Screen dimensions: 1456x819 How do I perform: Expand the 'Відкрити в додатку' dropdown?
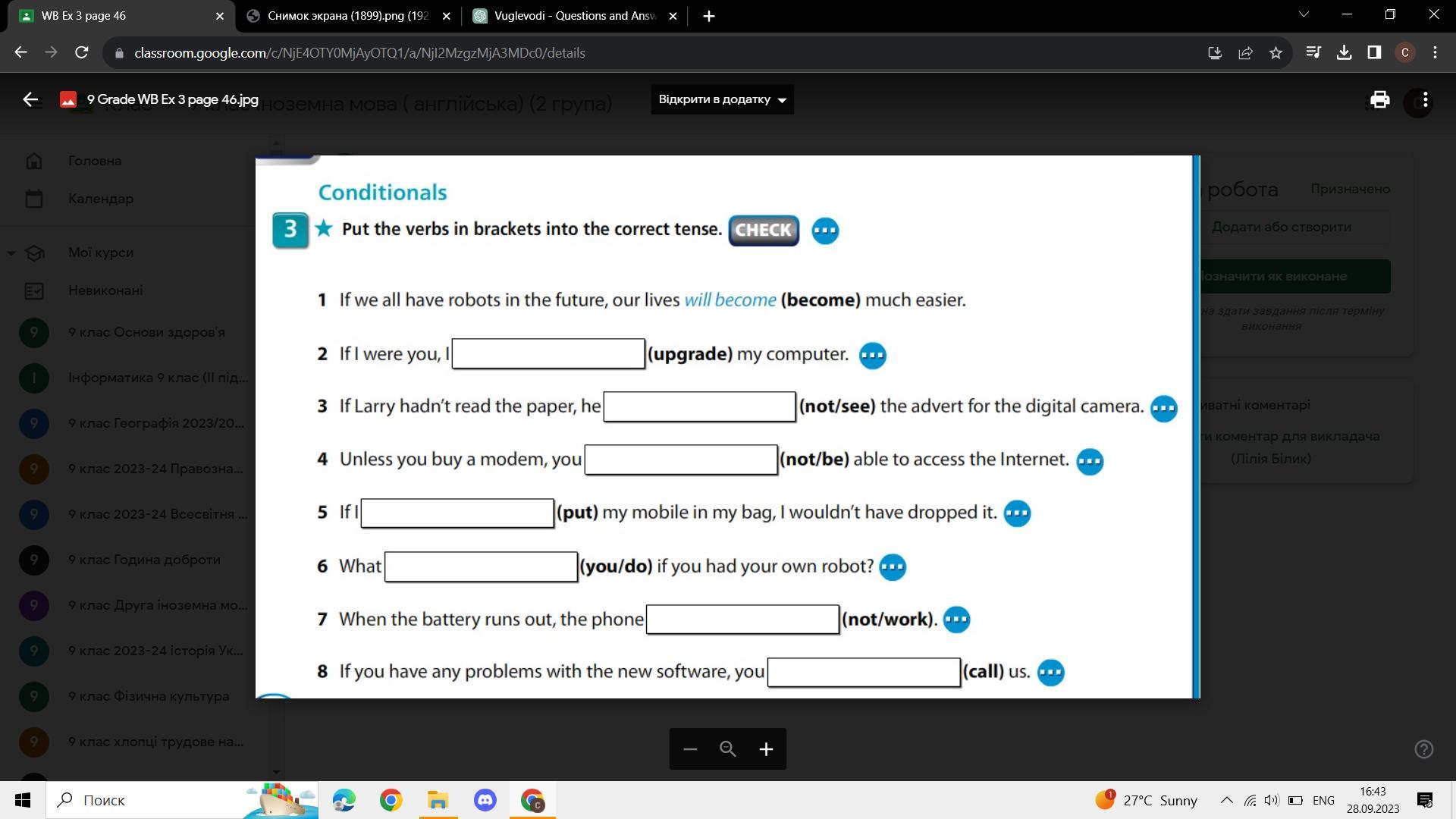click(x=722, y=99)
